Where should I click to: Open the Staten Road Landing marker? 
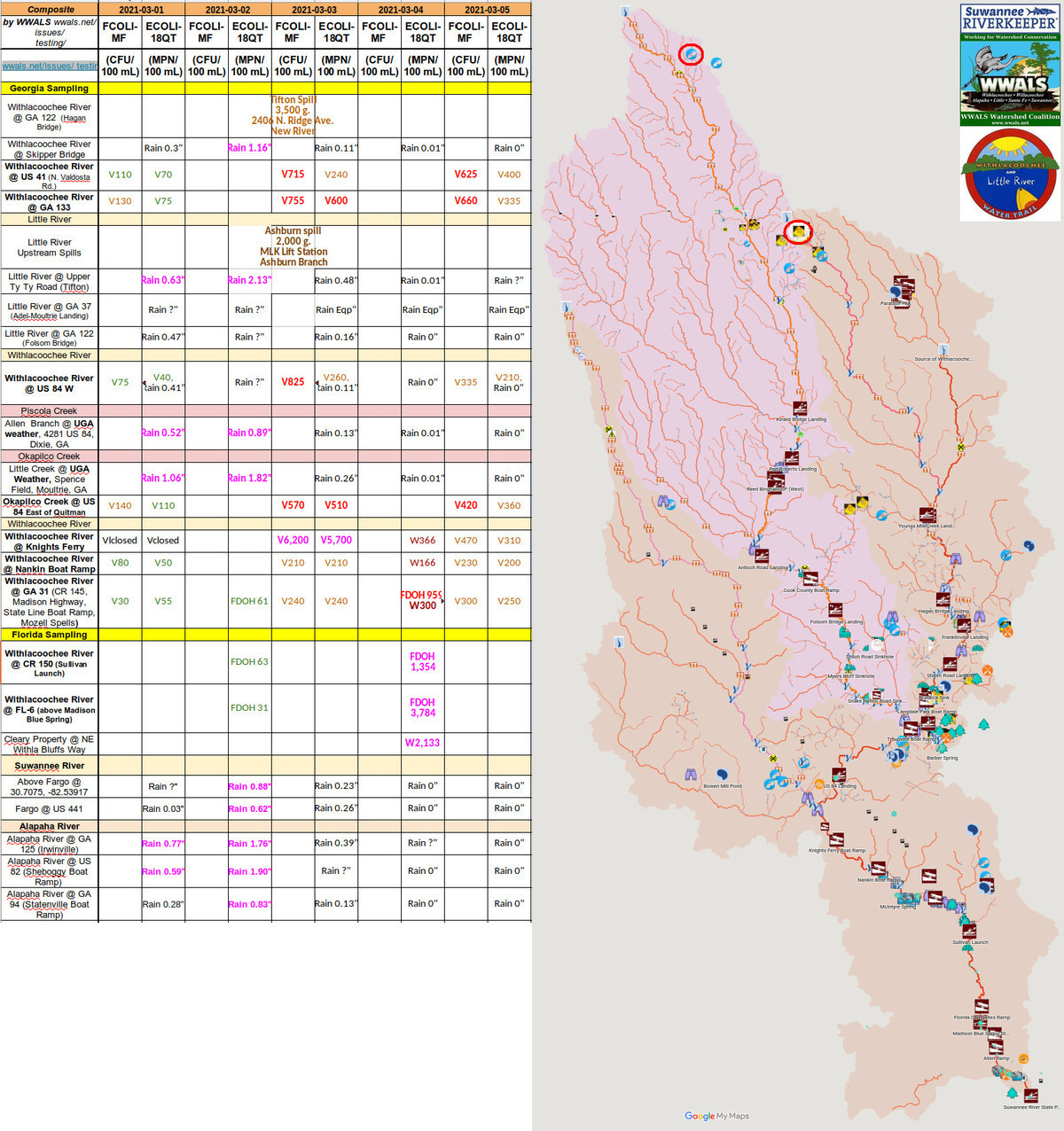click(950, 664)
